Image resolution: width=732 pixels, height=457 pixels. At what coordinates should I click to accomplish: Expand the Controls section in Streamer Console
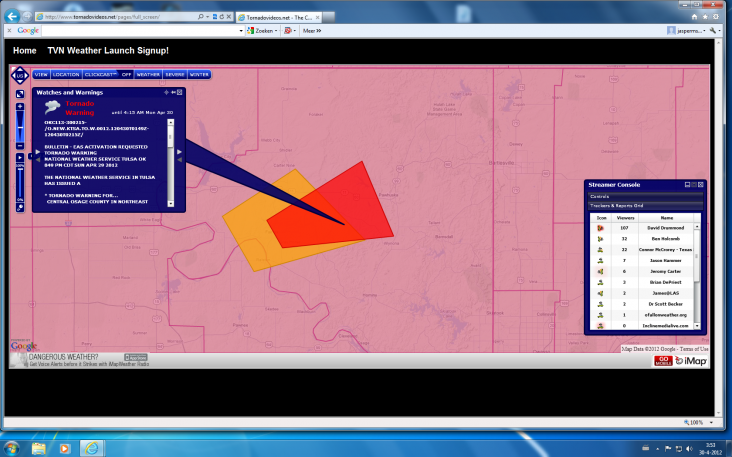coord(643,196)
